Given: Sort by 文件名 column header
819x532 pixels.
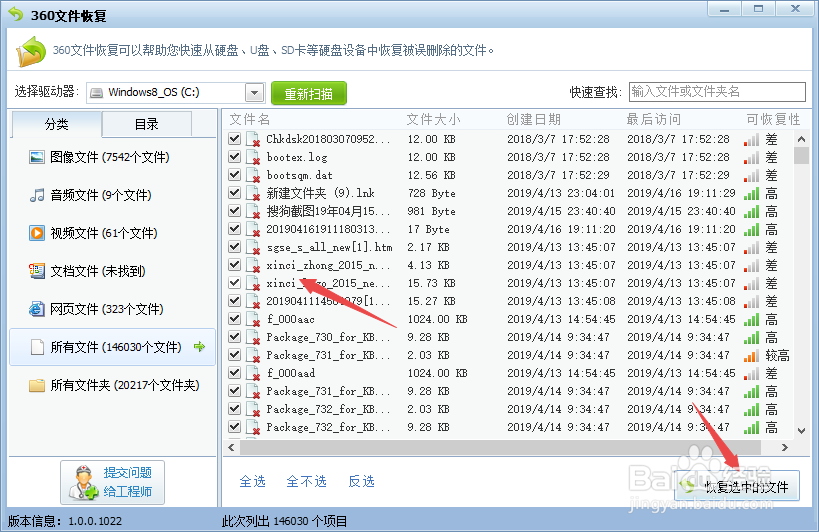Looking at the screenshot, I should [x=250, y=120].
